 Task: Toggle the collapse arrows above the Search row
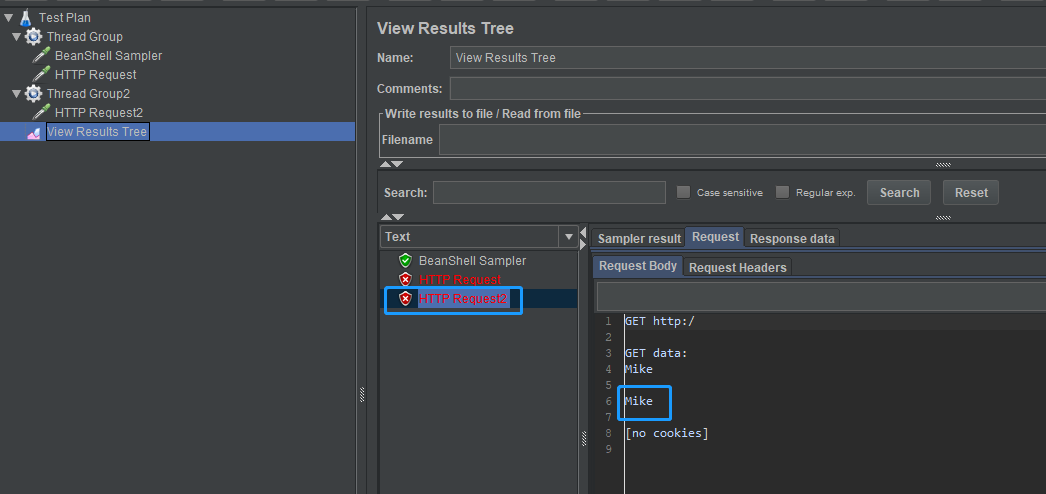tap(392, 163)
